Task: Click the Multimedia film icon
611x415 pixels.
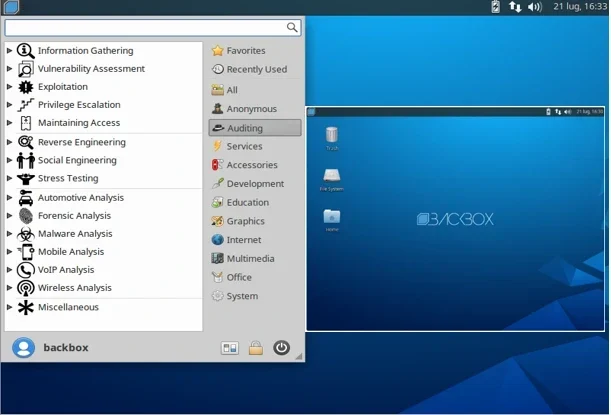Action: tap(217, 258)
